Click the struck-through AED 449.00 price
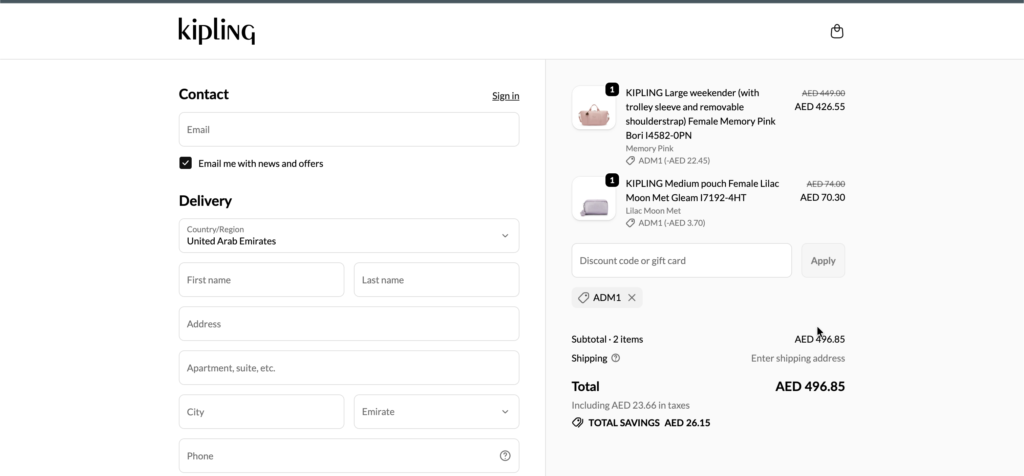This screenshot has width=1024, height=476. 824,93
